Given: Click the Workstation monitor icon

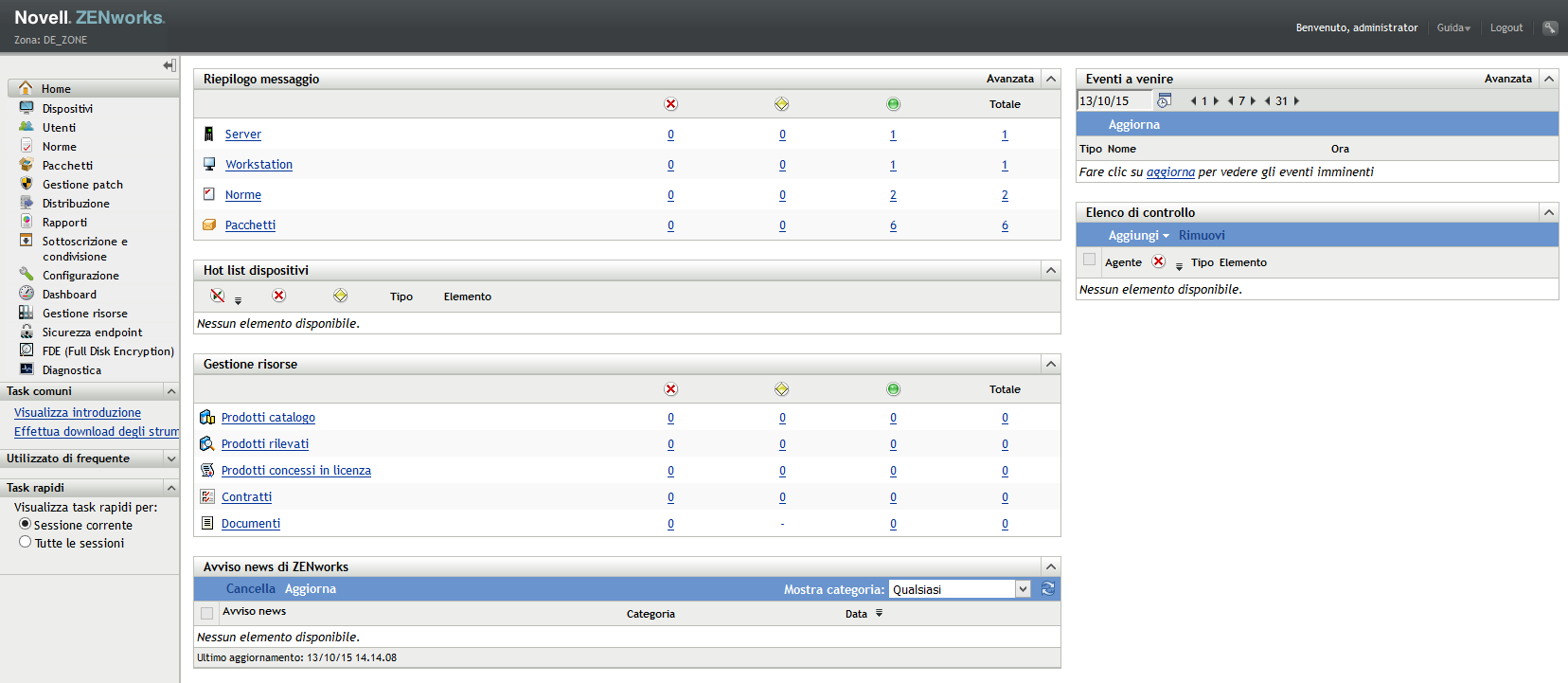Looking at the screenshot, I should coord(209,164).
